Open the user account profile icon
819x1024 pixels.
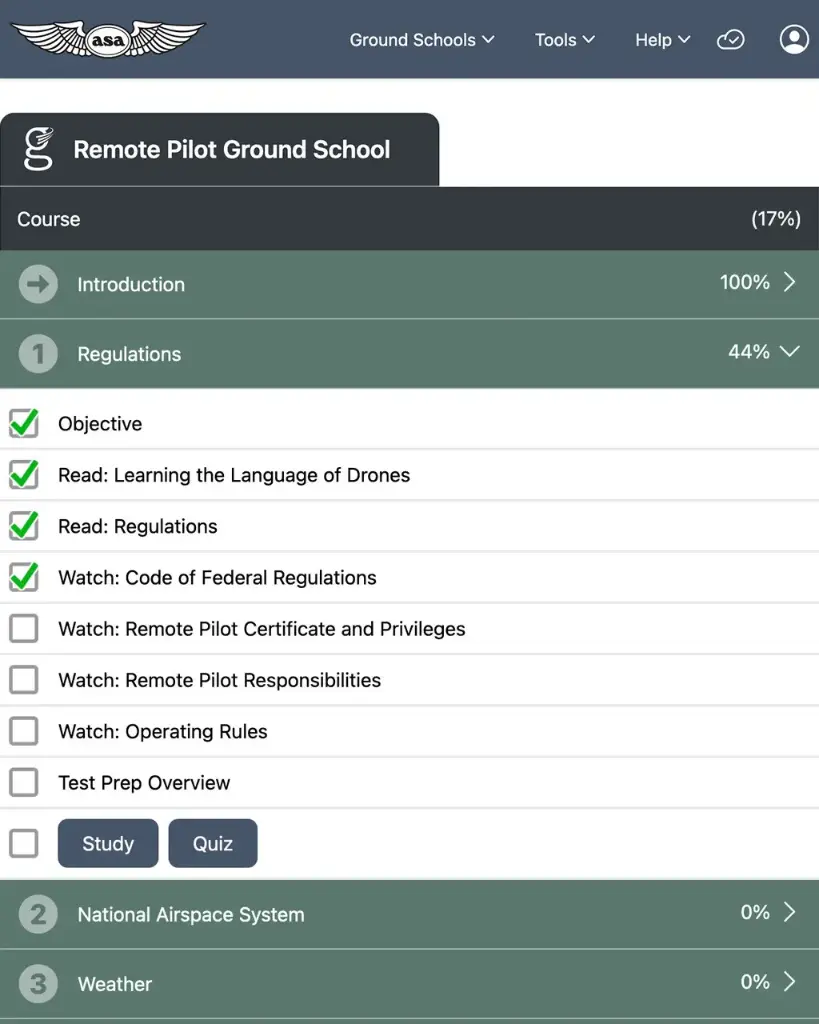[794, 40]
